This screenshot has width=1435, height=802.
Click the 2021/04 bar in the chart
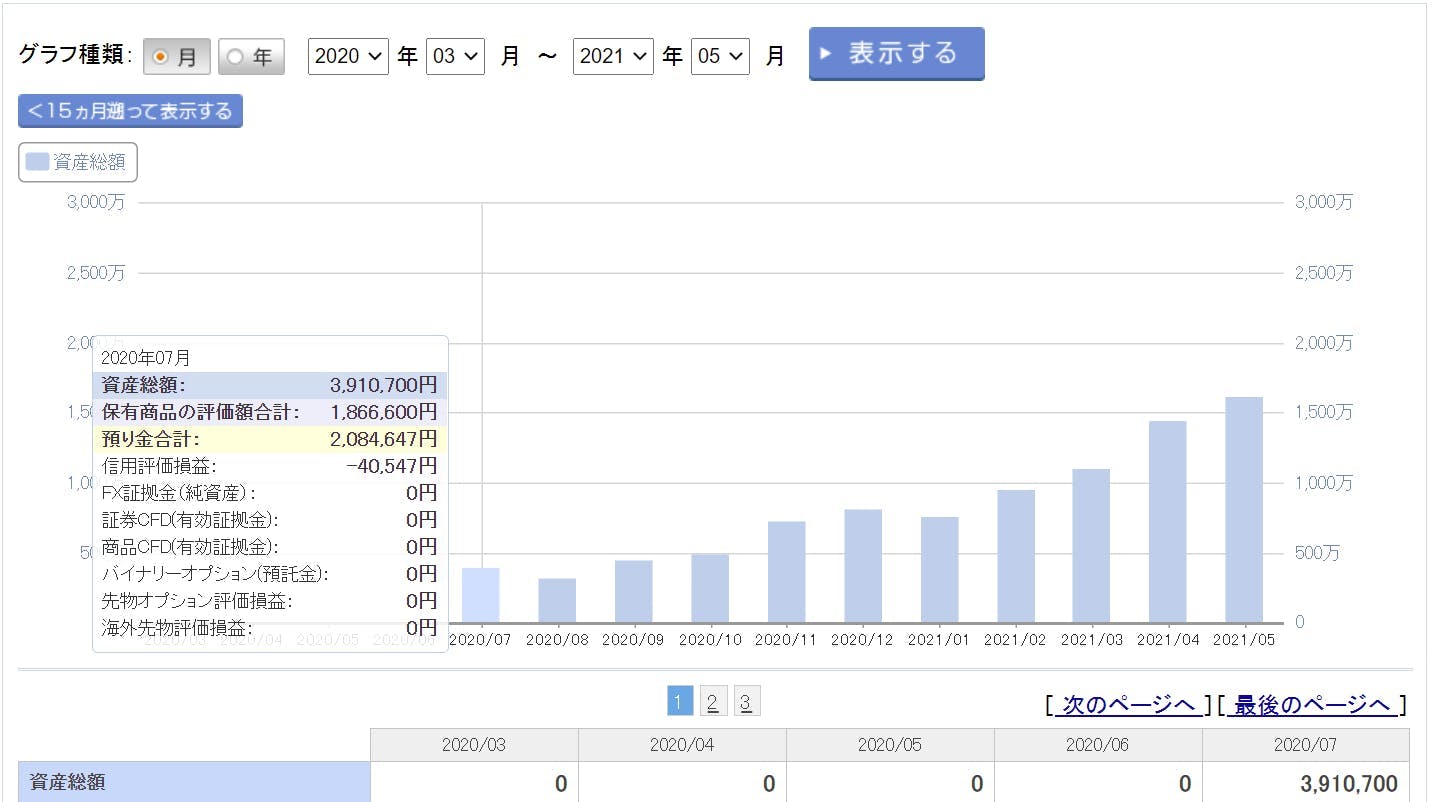point(1167,522)
